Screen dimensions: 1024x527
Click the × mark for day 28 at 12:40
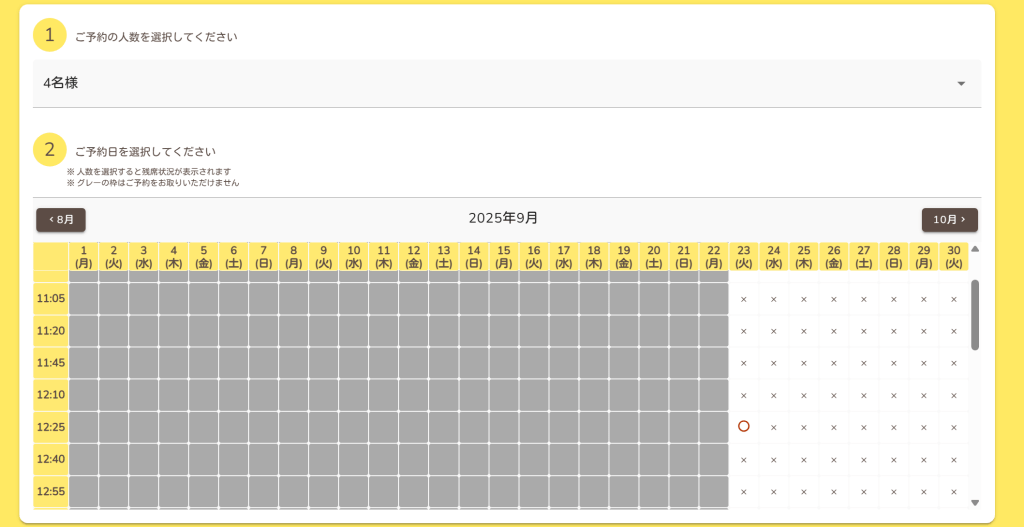point(893,459)
